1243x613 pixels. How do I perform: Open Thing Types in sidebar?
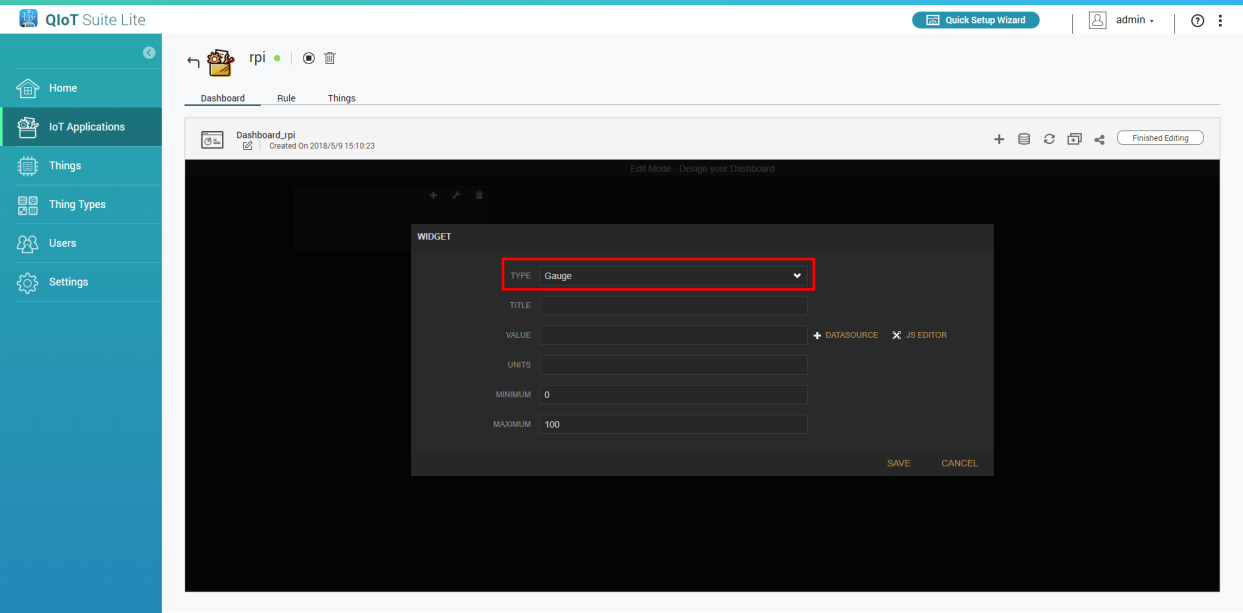click(77, 204)
